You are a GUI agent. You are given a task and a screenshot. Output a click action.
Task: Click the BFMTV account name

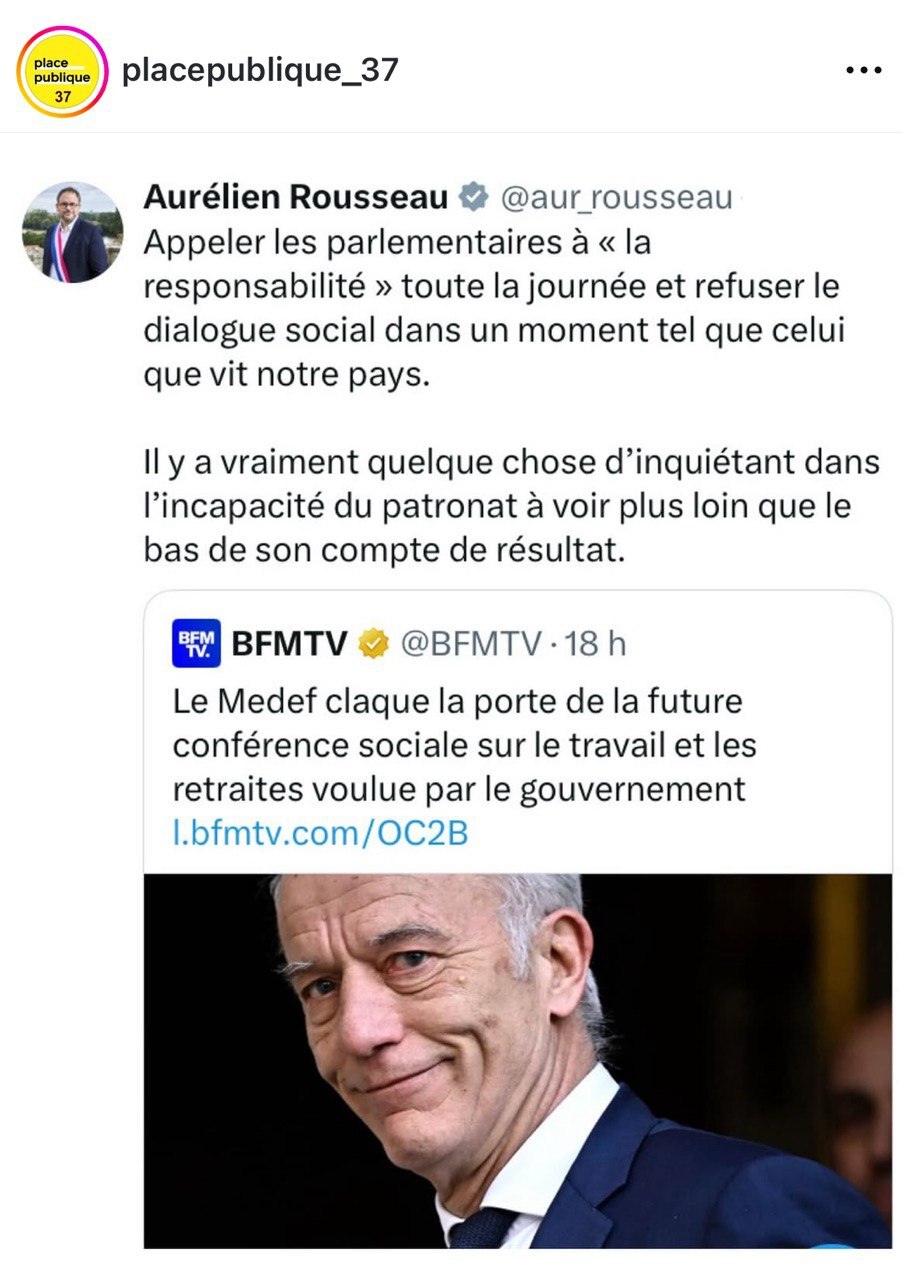pyautogui.click(x=290, y=643)
